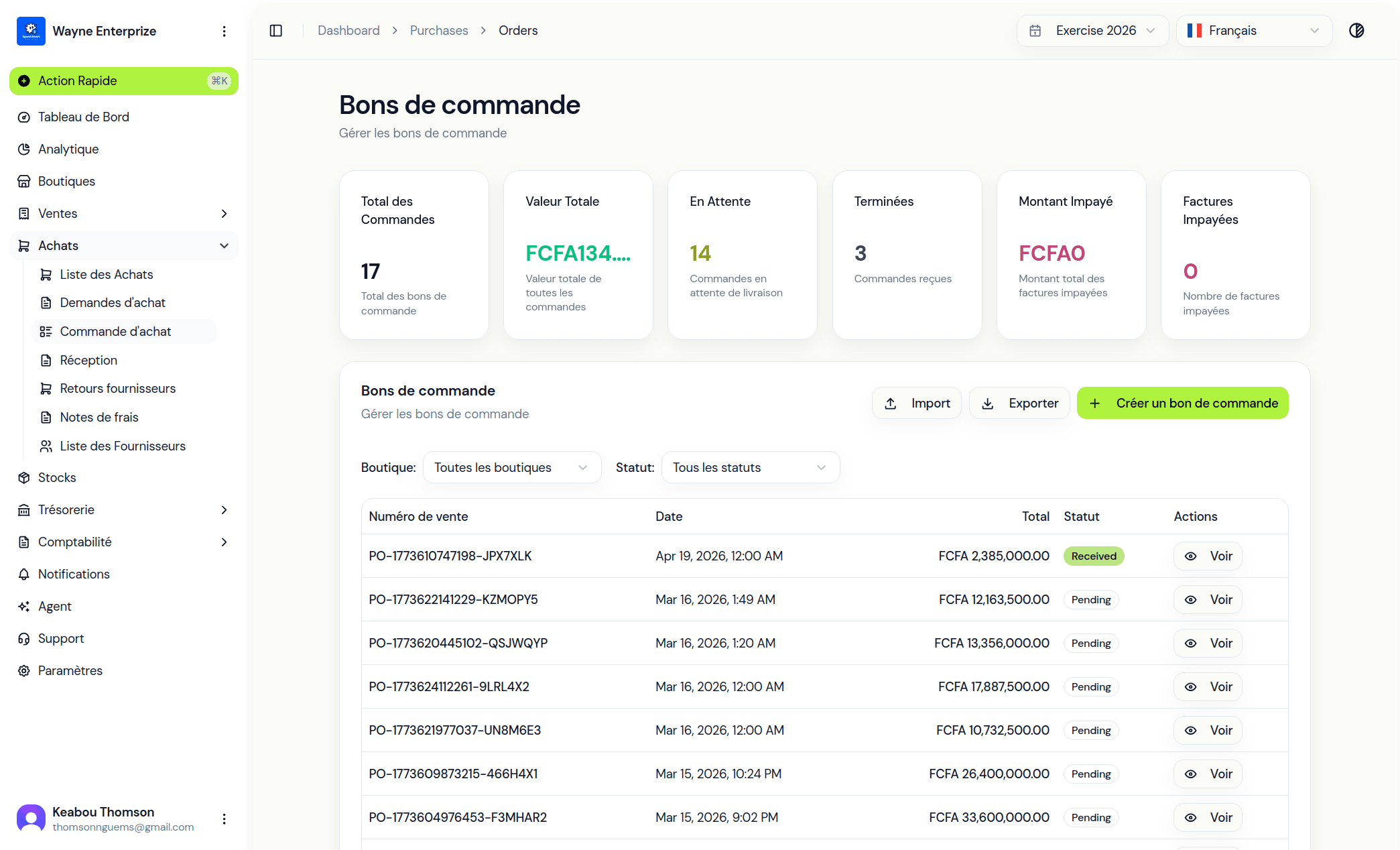Click the Wayne Enterprize logo icon
Image resolution: width=1400 pixels, height=850 pixels.
coord(31,31)
